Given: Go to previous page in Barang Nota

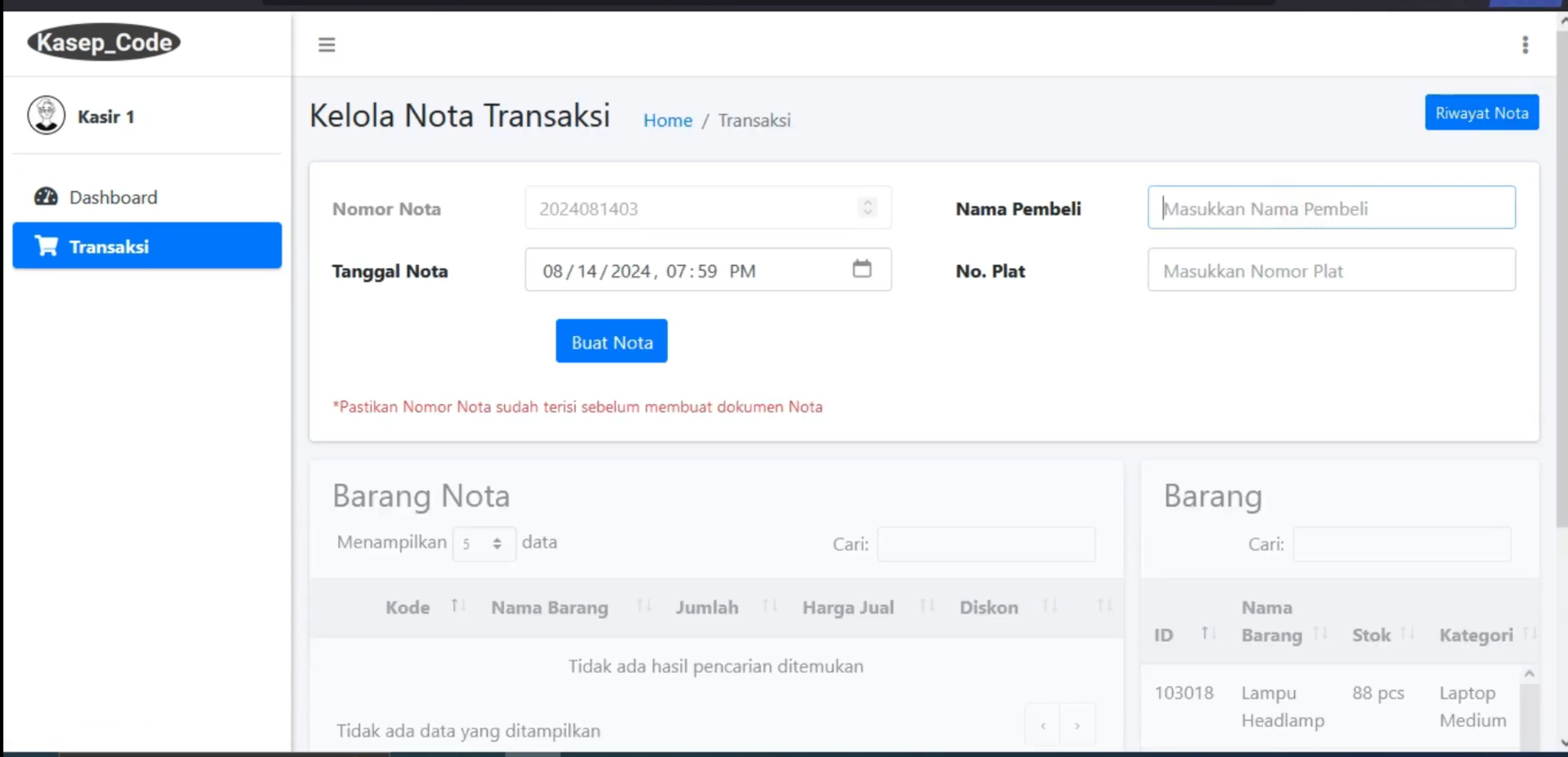Looking at the screenshot, I should tap(1043, 726).
